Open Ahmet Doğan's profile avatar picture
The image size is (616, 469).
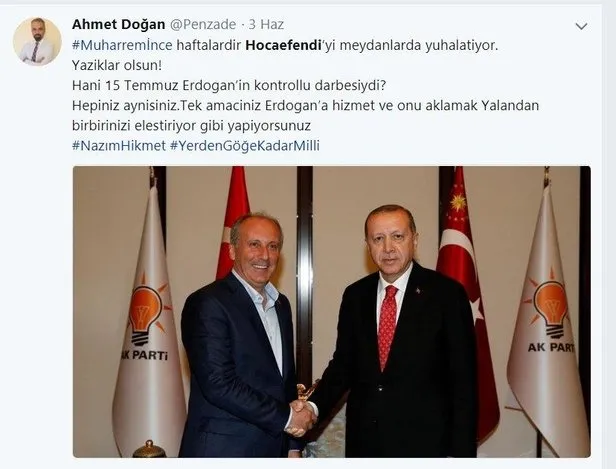pos(37,41)
